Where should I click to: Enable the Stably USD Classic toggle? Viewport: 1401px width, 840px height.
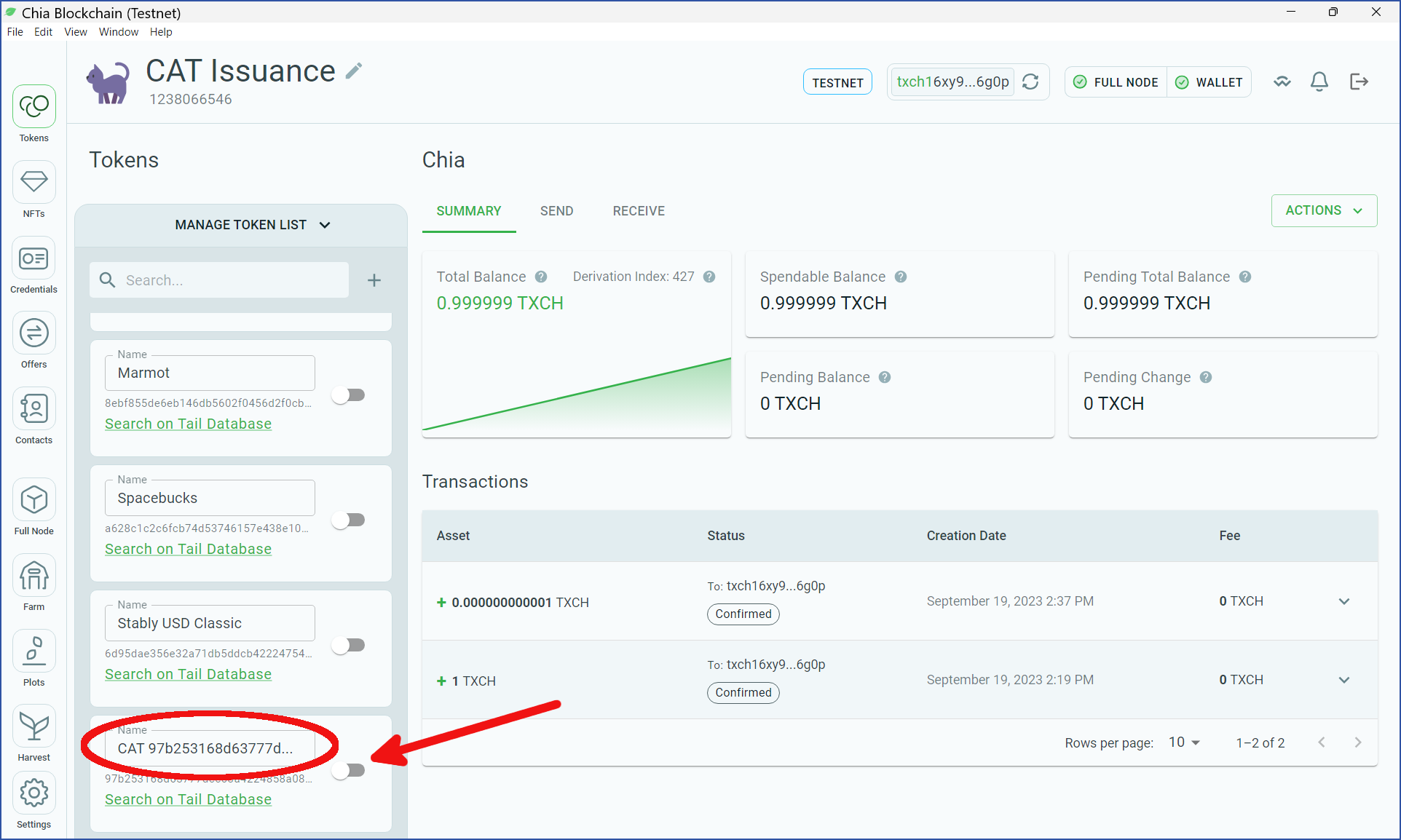349,645
